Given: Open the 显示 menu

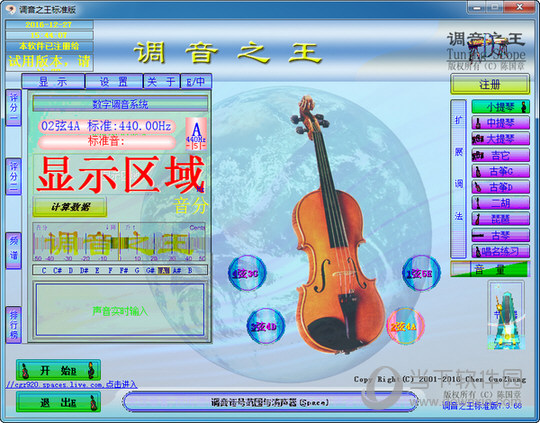Looking at the screenshot, I should [x=53, y=82].
